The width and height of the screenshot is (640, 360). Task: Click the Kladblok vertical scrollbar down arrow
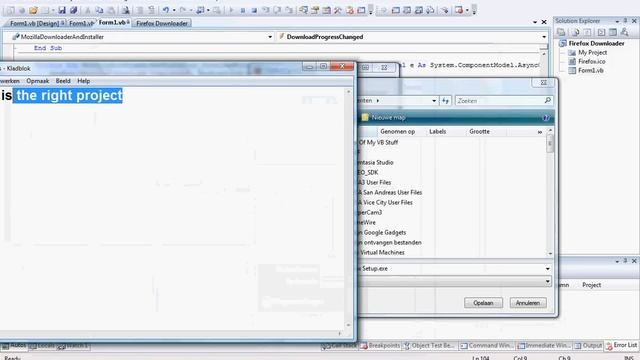point(349,325)
